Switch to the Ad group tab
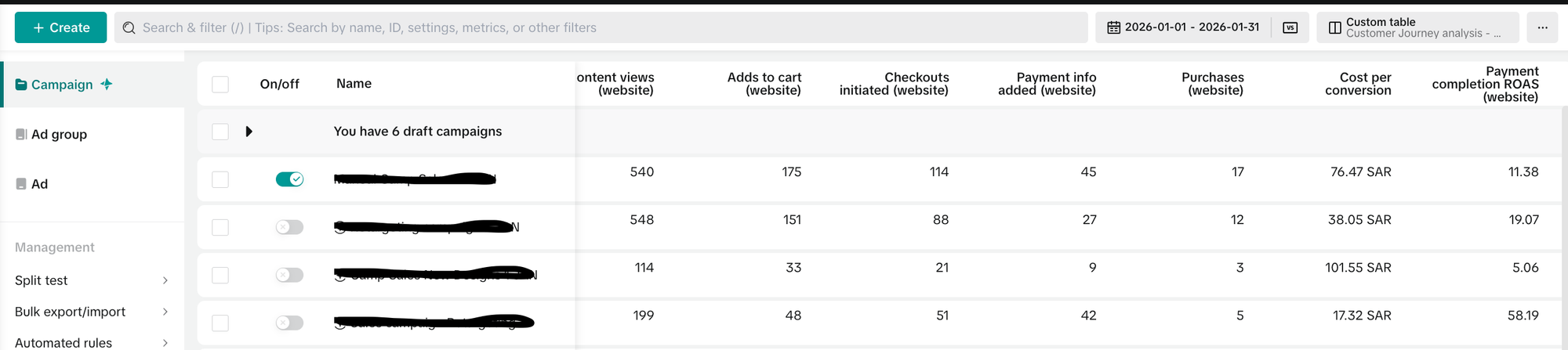This screenshot has height=350, width=1568. tap(59, 135)
